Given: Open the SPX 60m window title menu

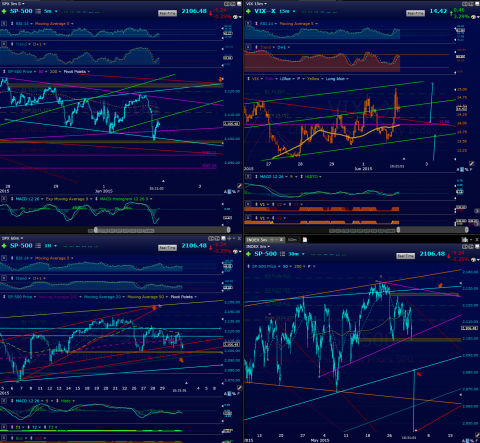Looking at the screenshot, I should (13, 238).
